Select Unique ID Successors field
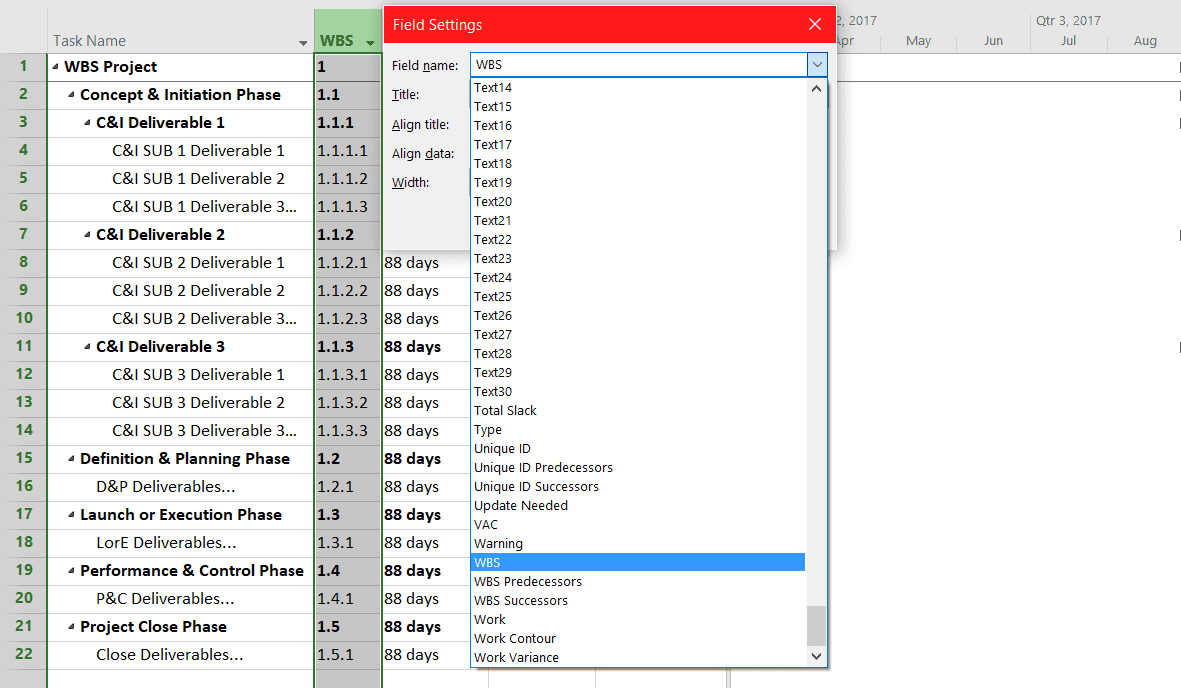This screenshot has width=1181, height=688. (639, 486)
